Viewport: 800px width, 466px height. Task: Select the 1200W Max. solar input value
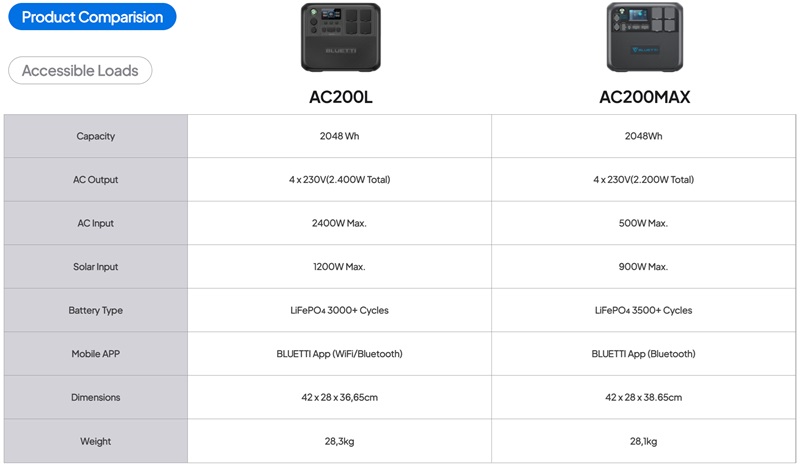[339, 267]
